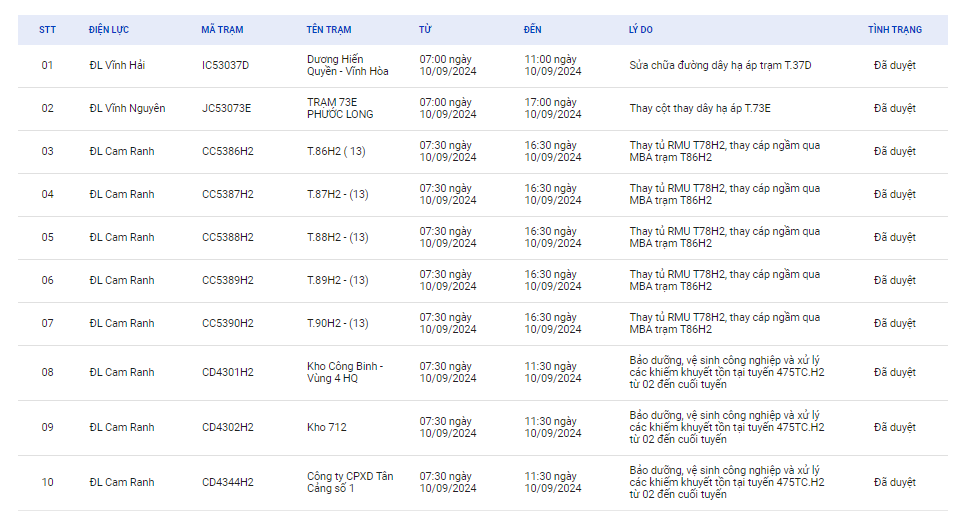Click station code IC53037D
Screen dimensions: 967x511
[226, 65]
